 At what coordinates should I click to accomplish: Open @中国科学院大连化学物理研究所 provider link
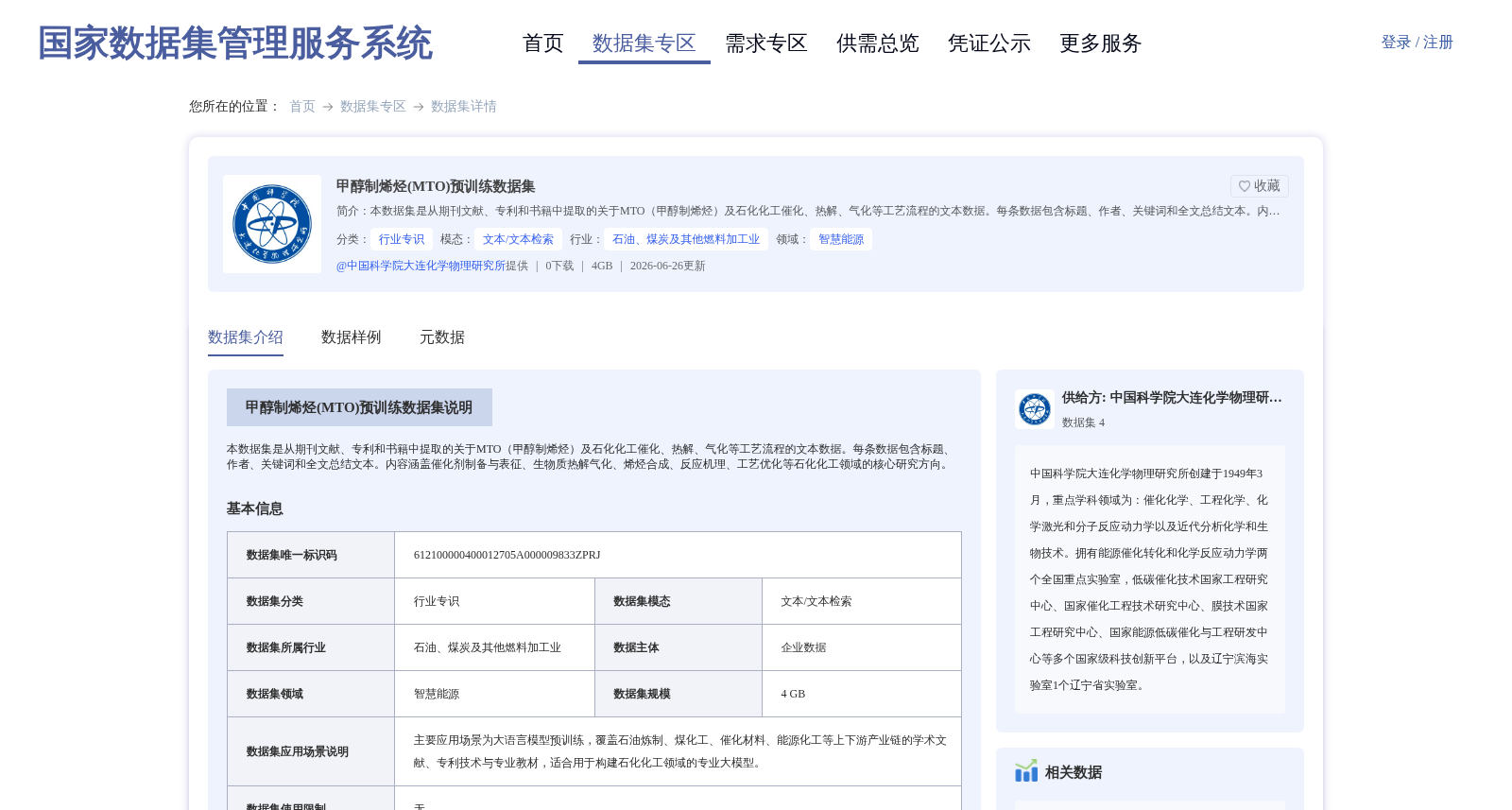tap(421, 266)
